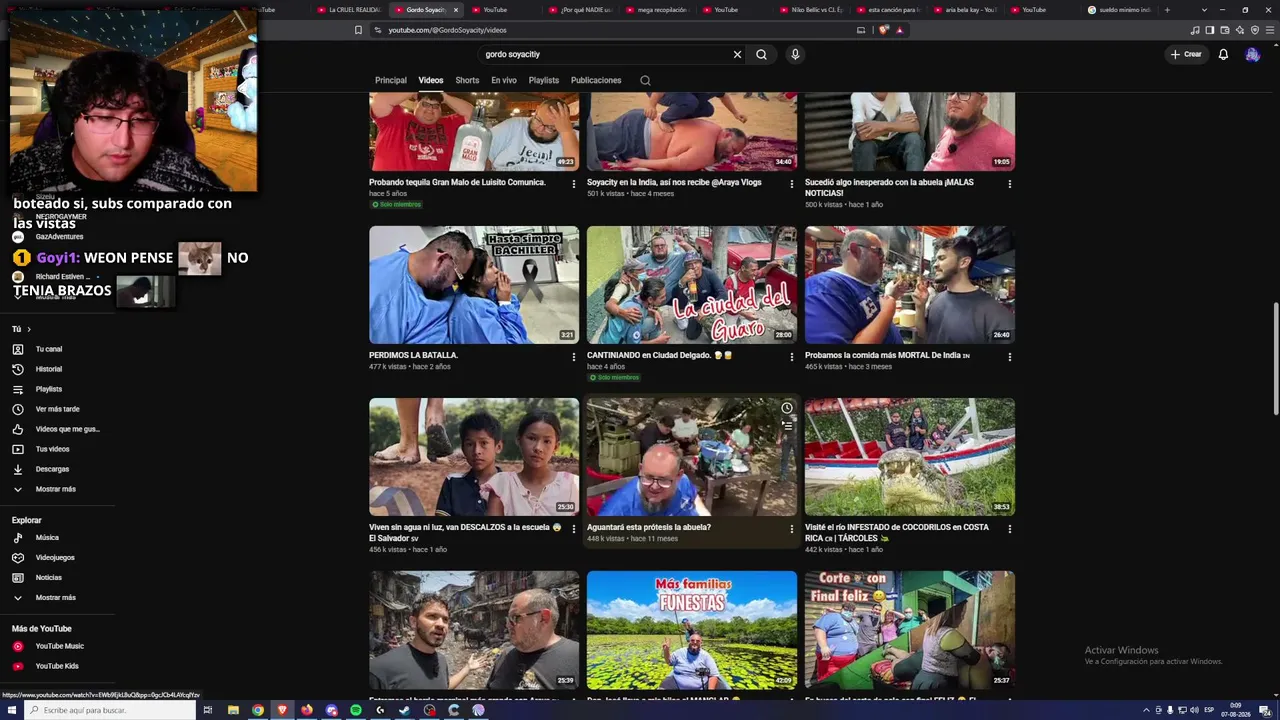Open the Brave Rewards triangle icon
1280x720 pixels.
click(x=899, y=30)
